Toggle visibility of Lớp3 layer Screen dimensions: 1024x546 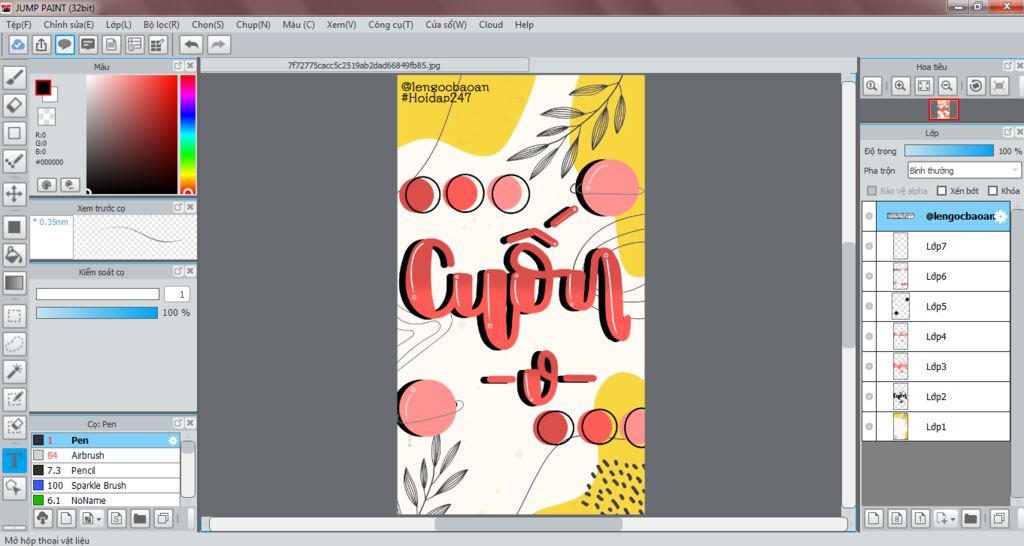coord(869,366)
